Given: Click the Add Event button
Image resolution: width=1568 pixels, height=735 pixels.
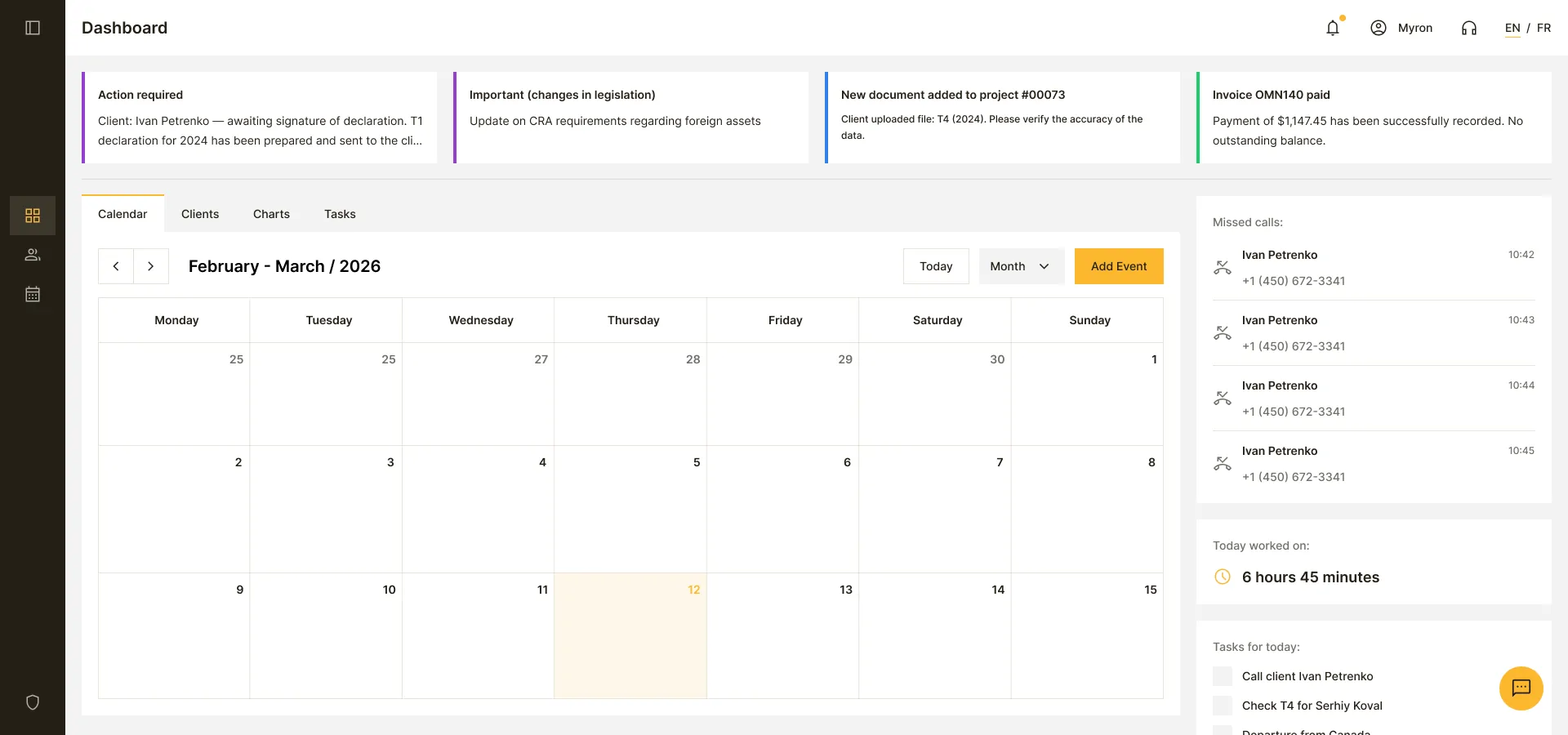Looking at the screenshot, I should tap(1119, 266).
